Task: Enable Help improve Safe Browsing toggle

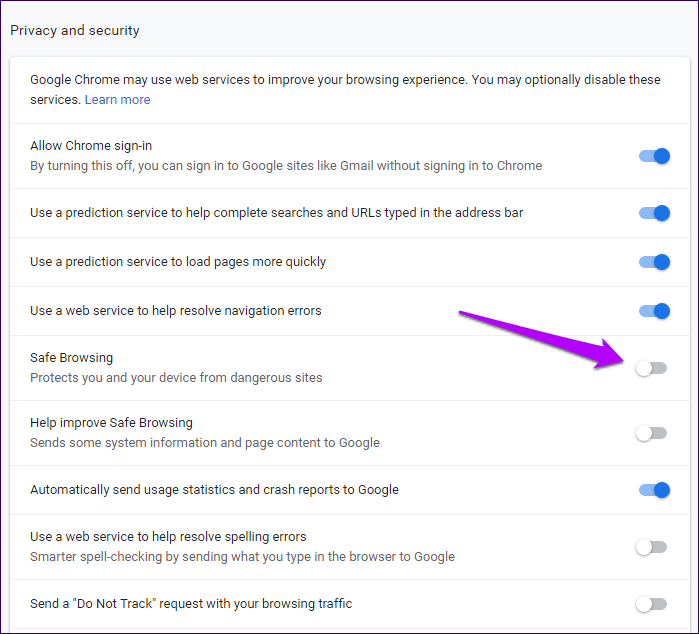Action: coord(651,433)
